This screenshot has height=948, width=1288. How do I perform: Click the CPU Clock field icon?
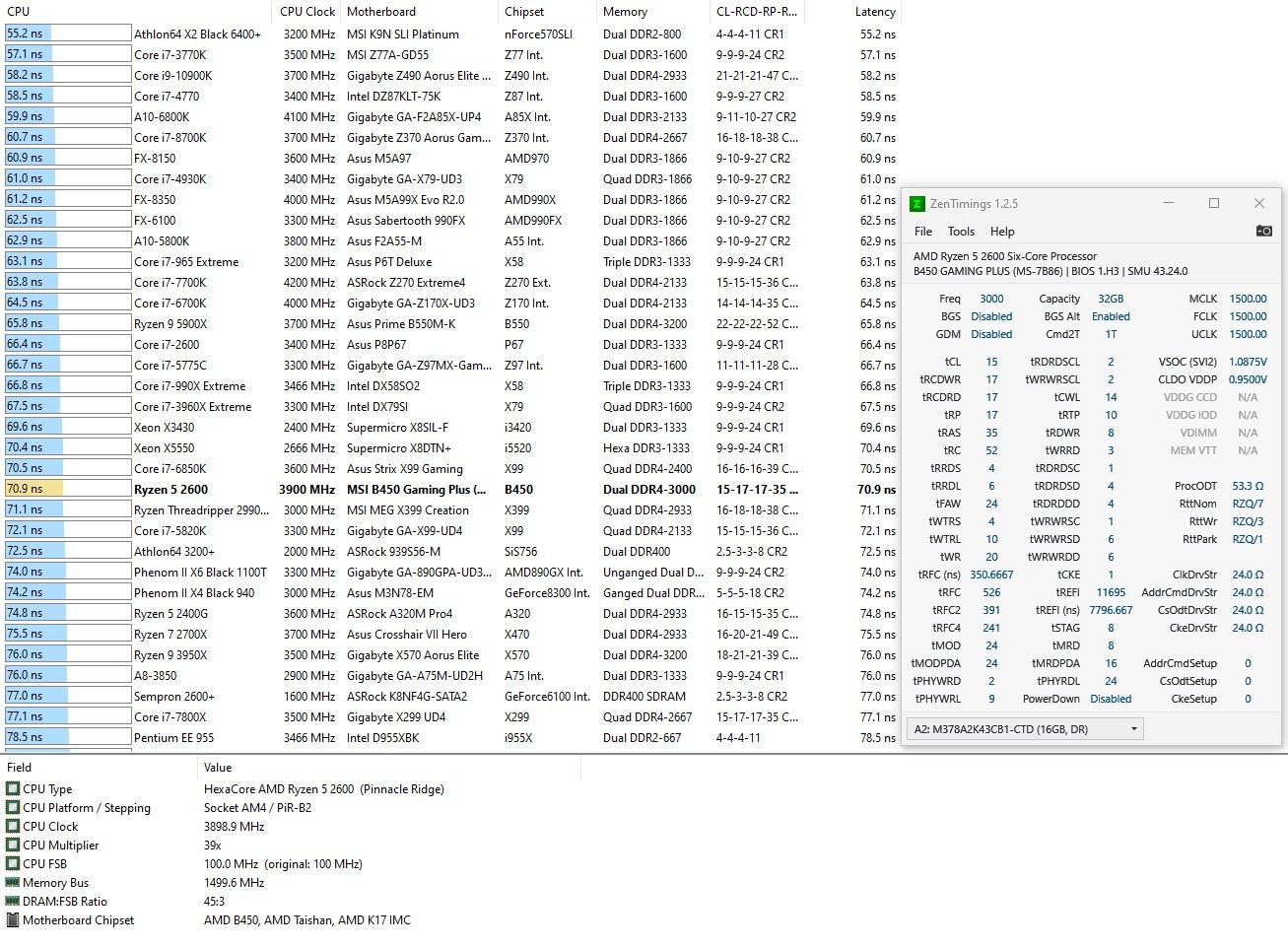[x=13, y=826]
